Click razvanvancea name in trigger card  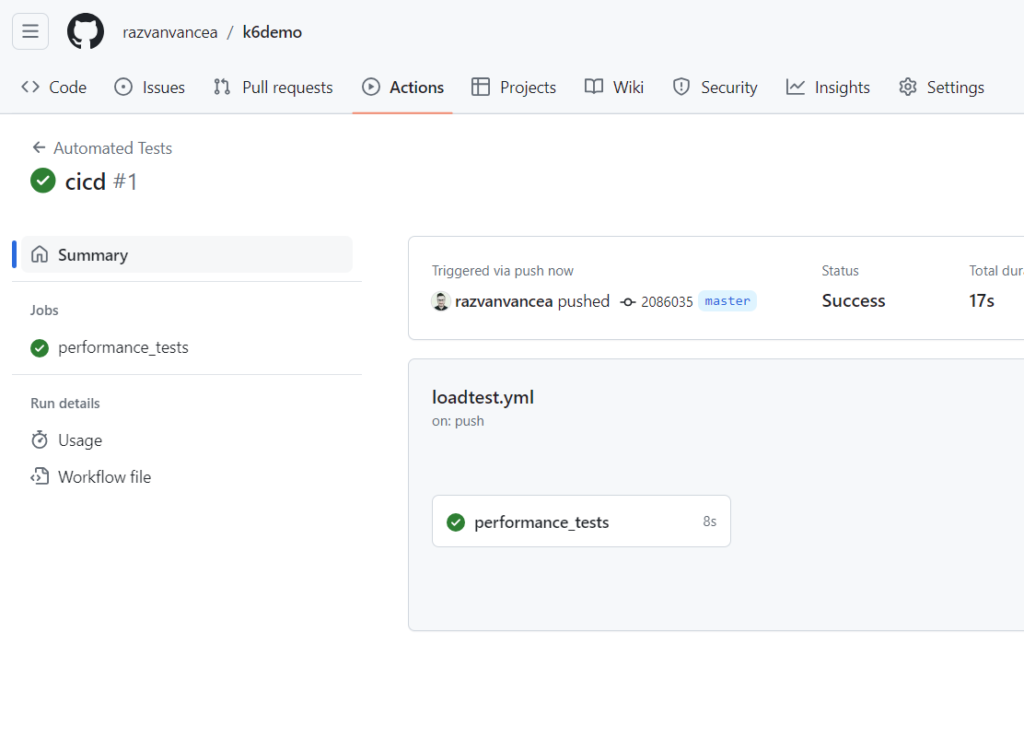pos(504,301)
